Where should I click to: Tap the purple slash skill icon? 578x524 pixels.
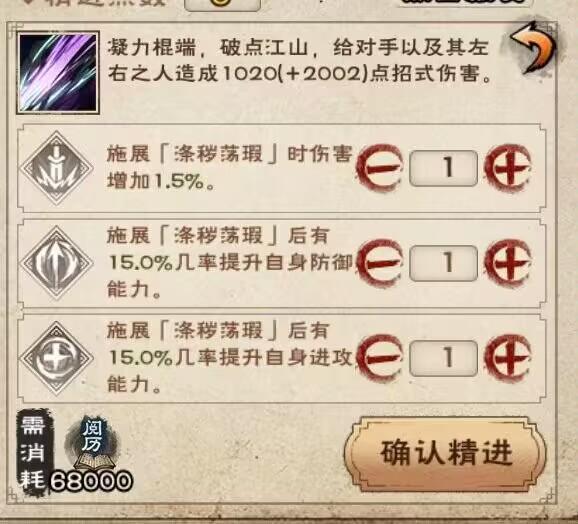tap(58, 72)
